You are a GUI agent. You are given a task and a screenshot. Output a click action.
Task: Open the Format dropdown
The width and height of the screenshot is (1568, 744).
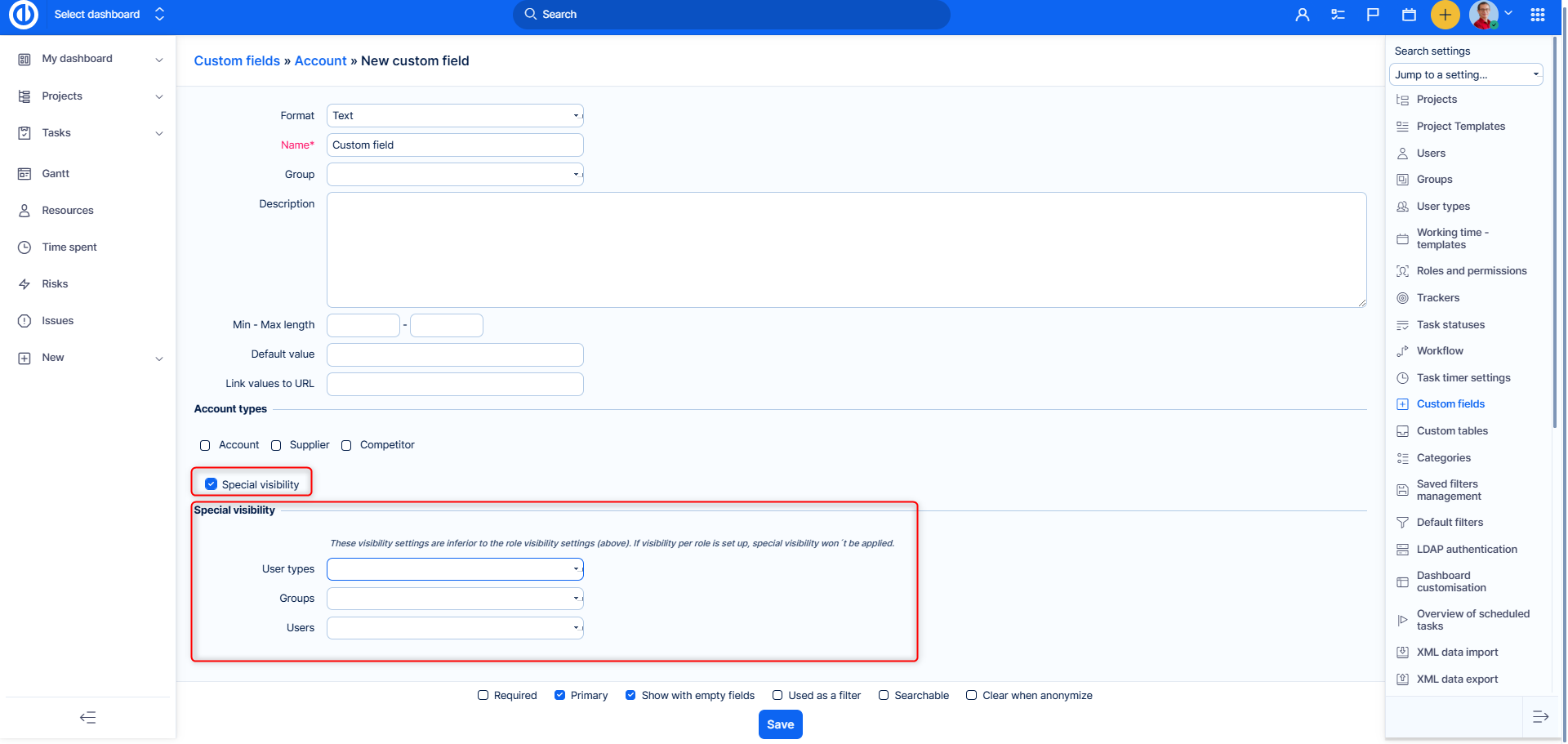pos(455,116)
